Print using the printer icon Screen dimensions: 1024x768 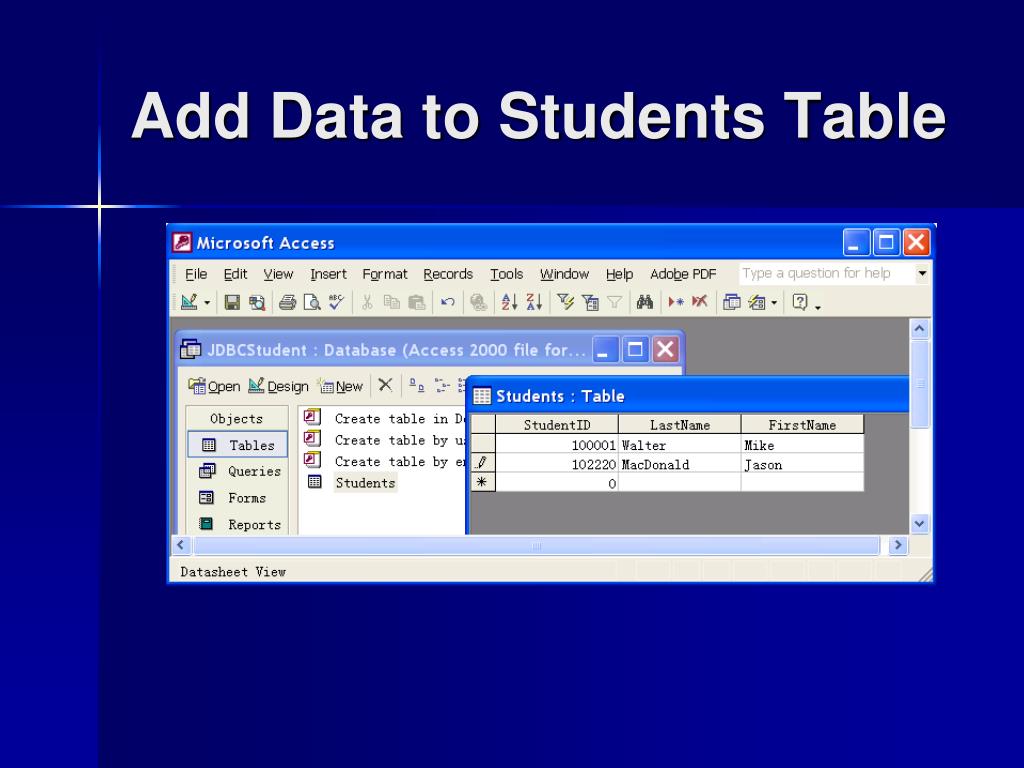pyautogui.click(x=287, y=302)
